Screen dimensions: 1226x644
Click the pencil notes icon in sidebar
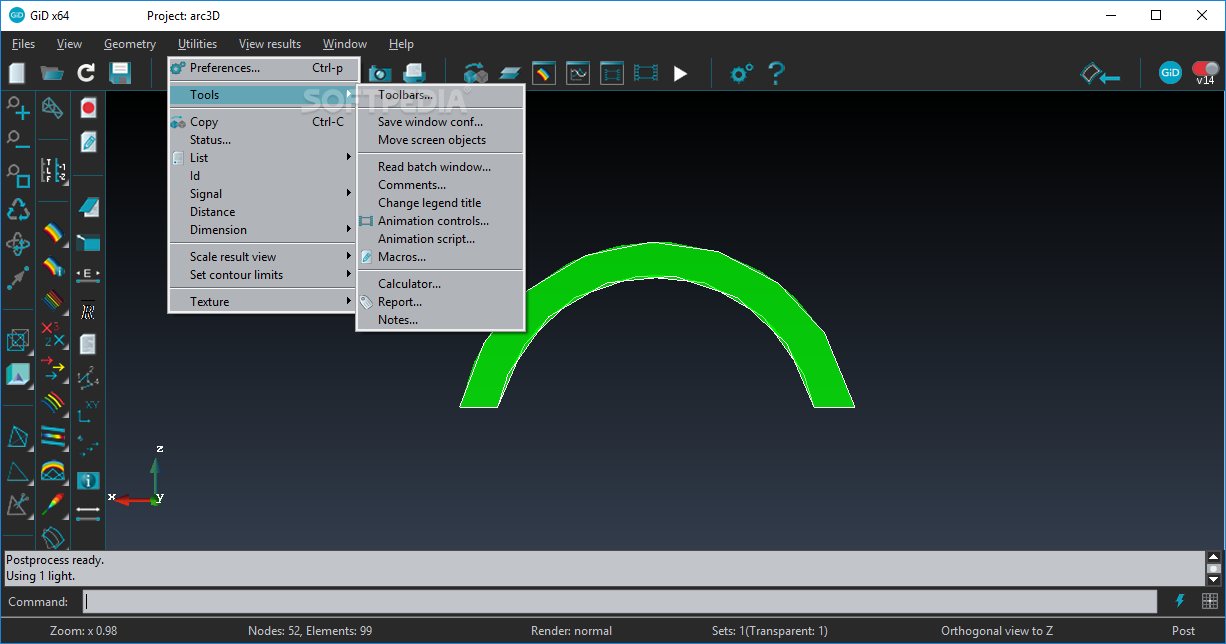[x=88, y=141]
